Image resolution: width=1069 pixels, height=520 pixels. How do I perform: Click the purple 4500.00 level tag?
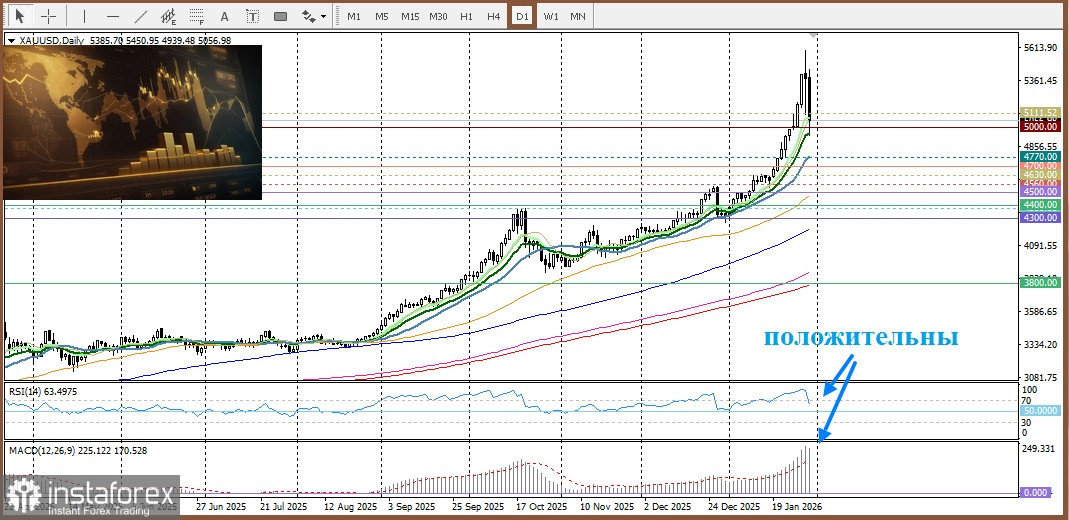click(x=1040, y=192)
